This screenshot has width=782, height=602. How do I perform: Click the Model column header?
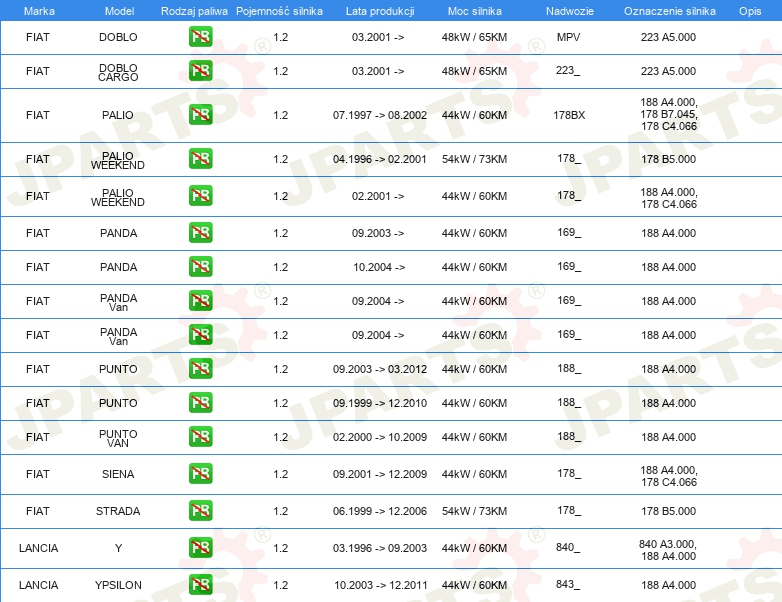pyautogui.click(x=119, y=11)
